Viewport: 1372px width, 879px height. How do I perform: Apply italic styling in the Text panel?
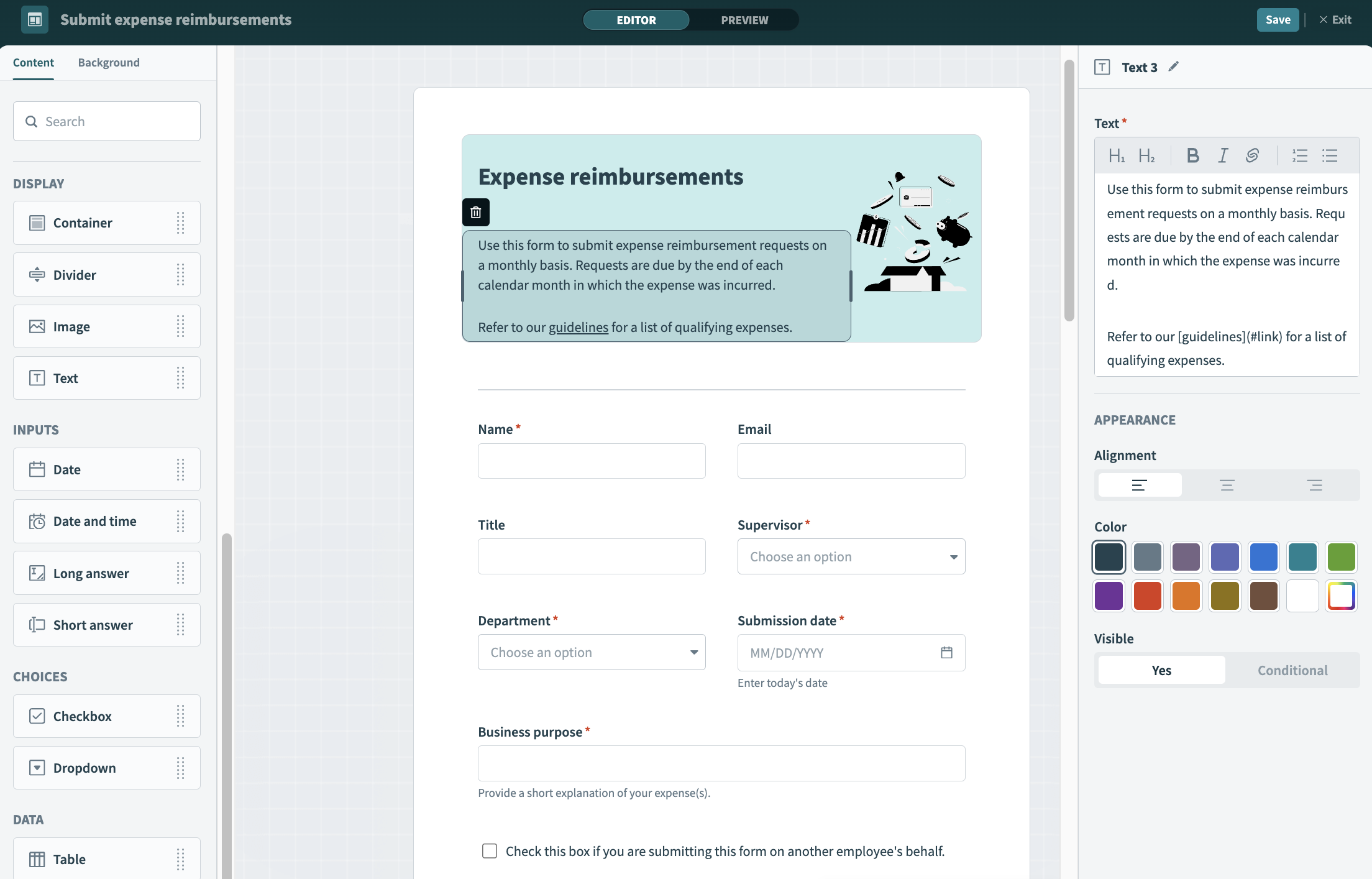tap(1222, 155)
